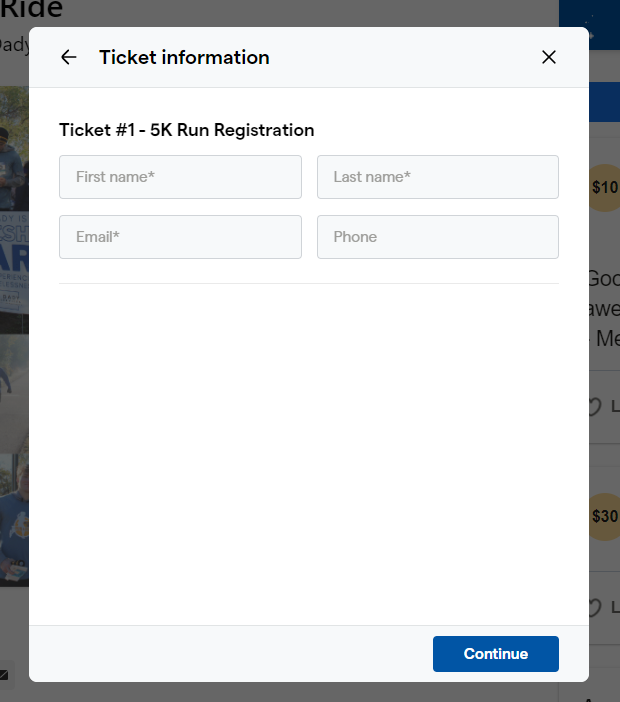This screenshot has height=702, width=620.
Task: Click the heart Like icon below $30 listing
Action: [594, 608]
